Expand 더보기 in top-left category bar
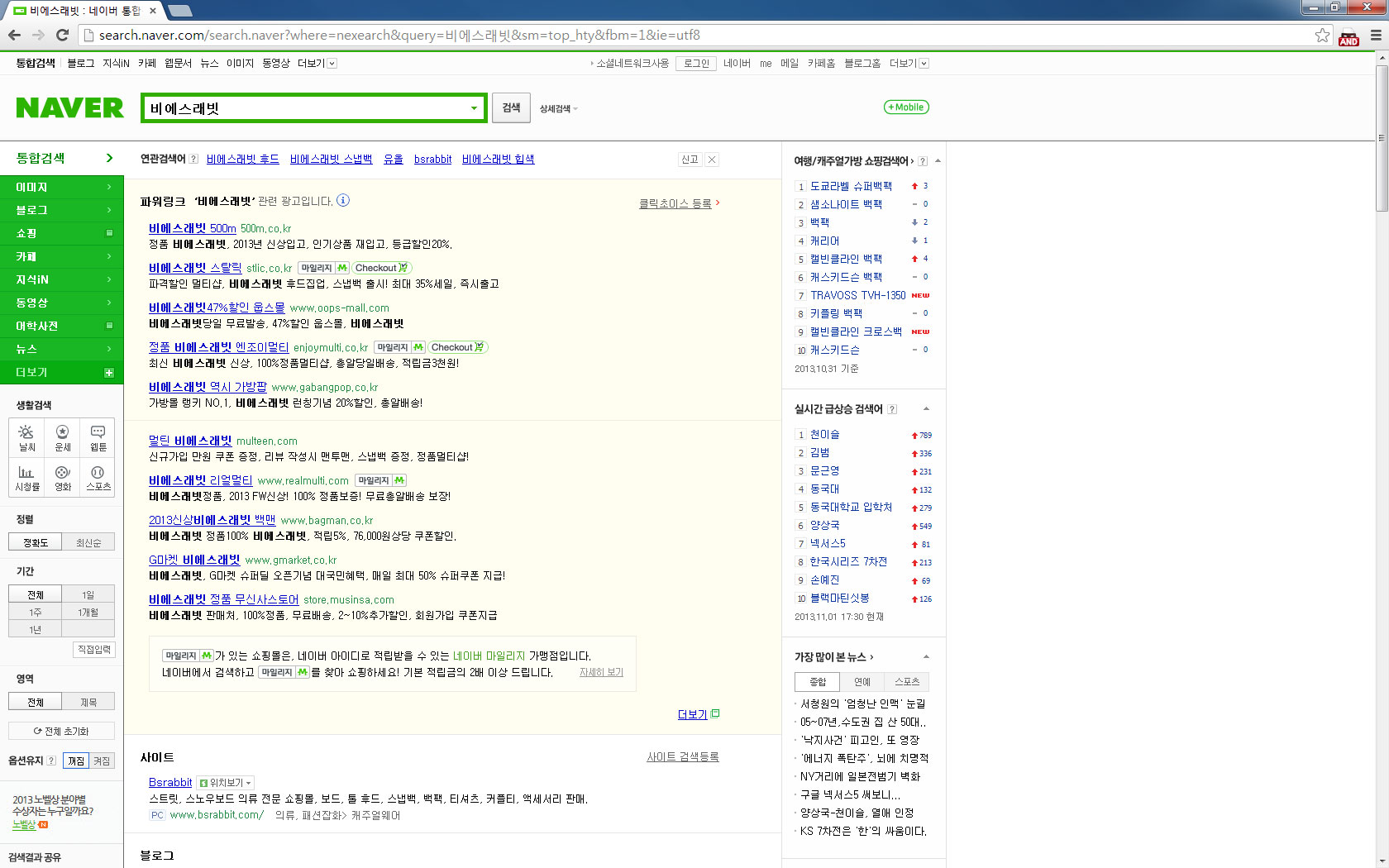Viewport: 1389px width, 868px height. (317, 63)
